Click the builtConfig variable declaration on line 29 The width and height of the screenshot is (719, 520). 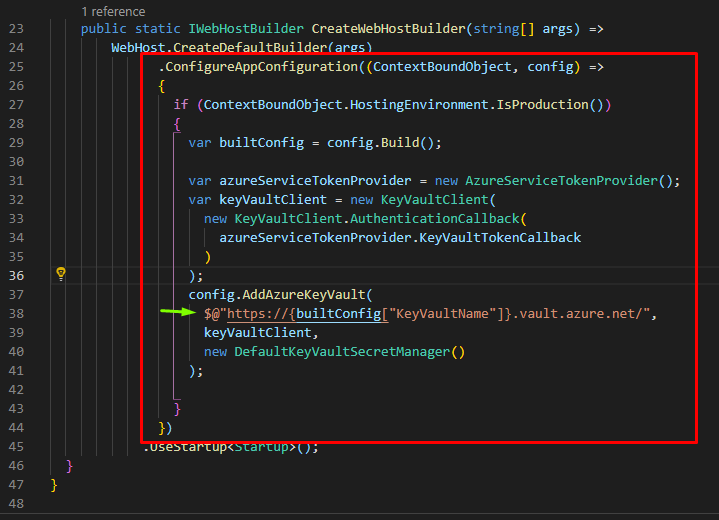coord(261,143)
